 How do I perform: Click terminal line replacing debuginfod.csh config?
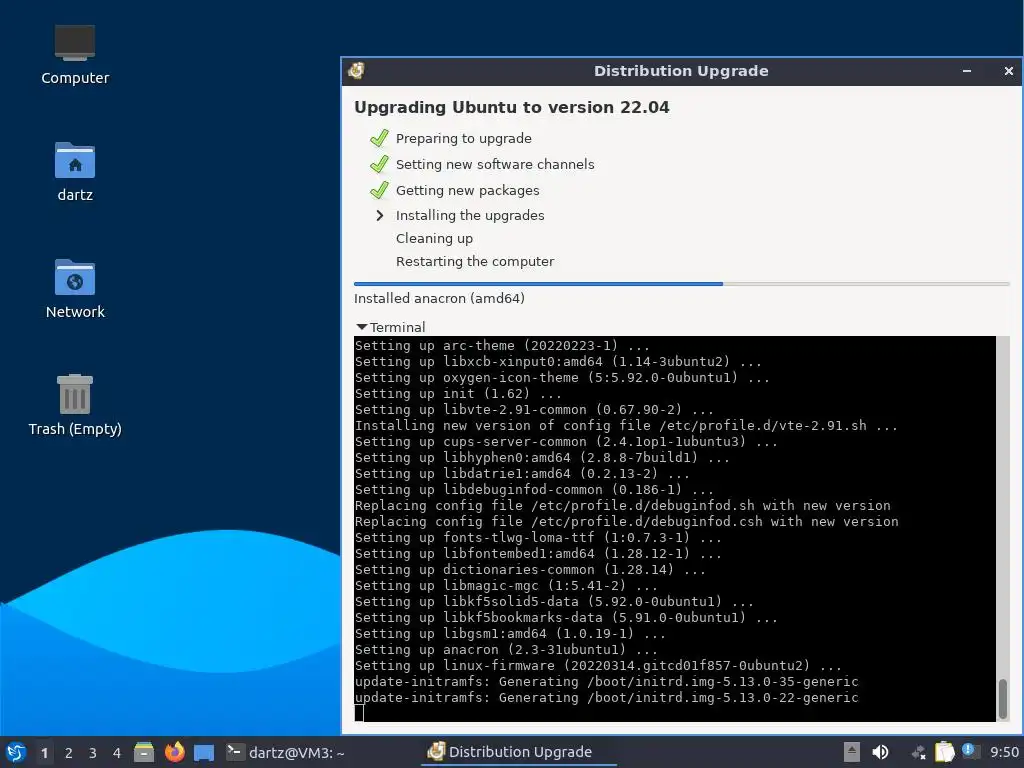(x=626, y=522)
